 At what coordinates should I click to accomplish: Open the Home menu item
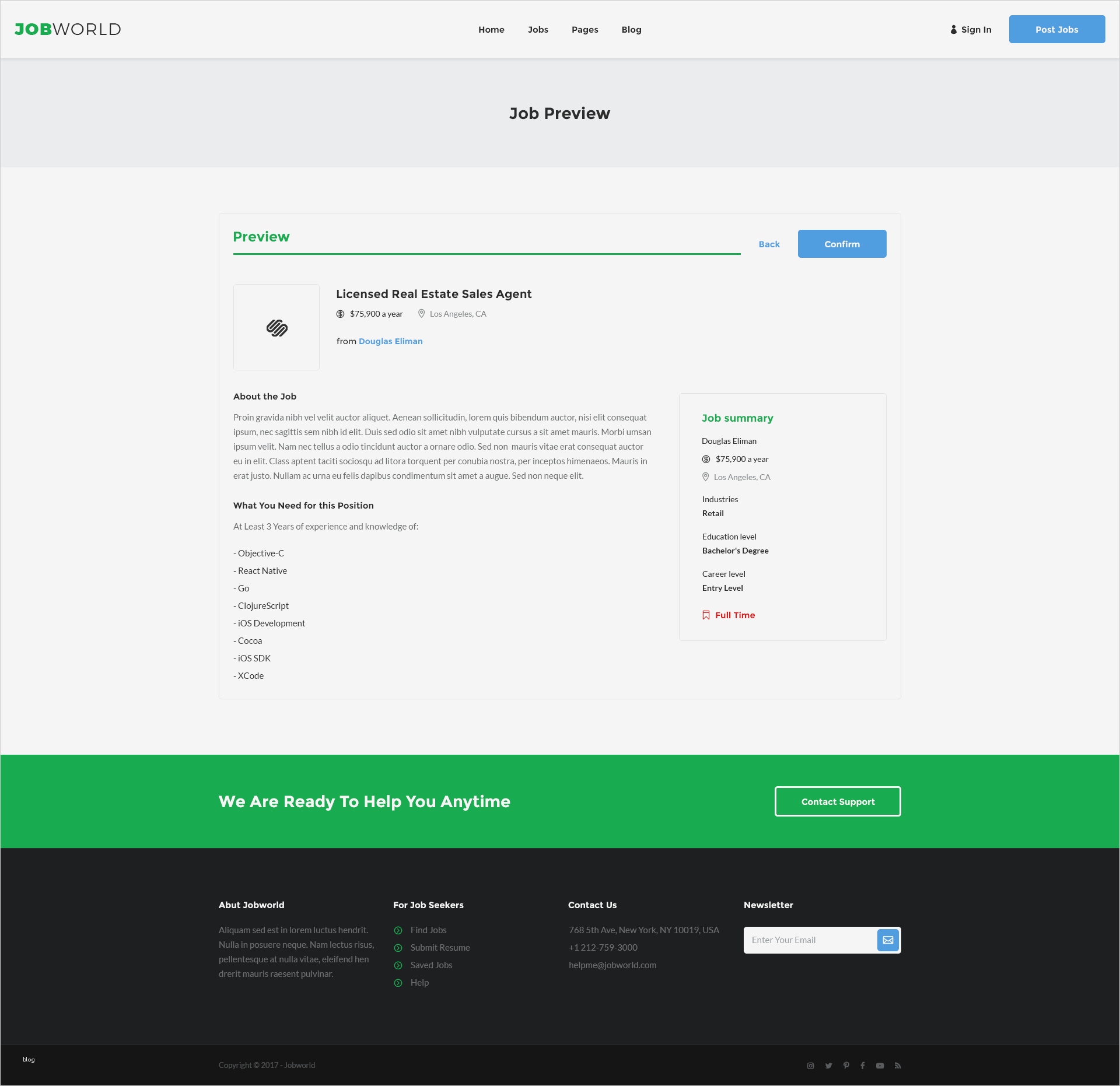click(x=491, y=30)
